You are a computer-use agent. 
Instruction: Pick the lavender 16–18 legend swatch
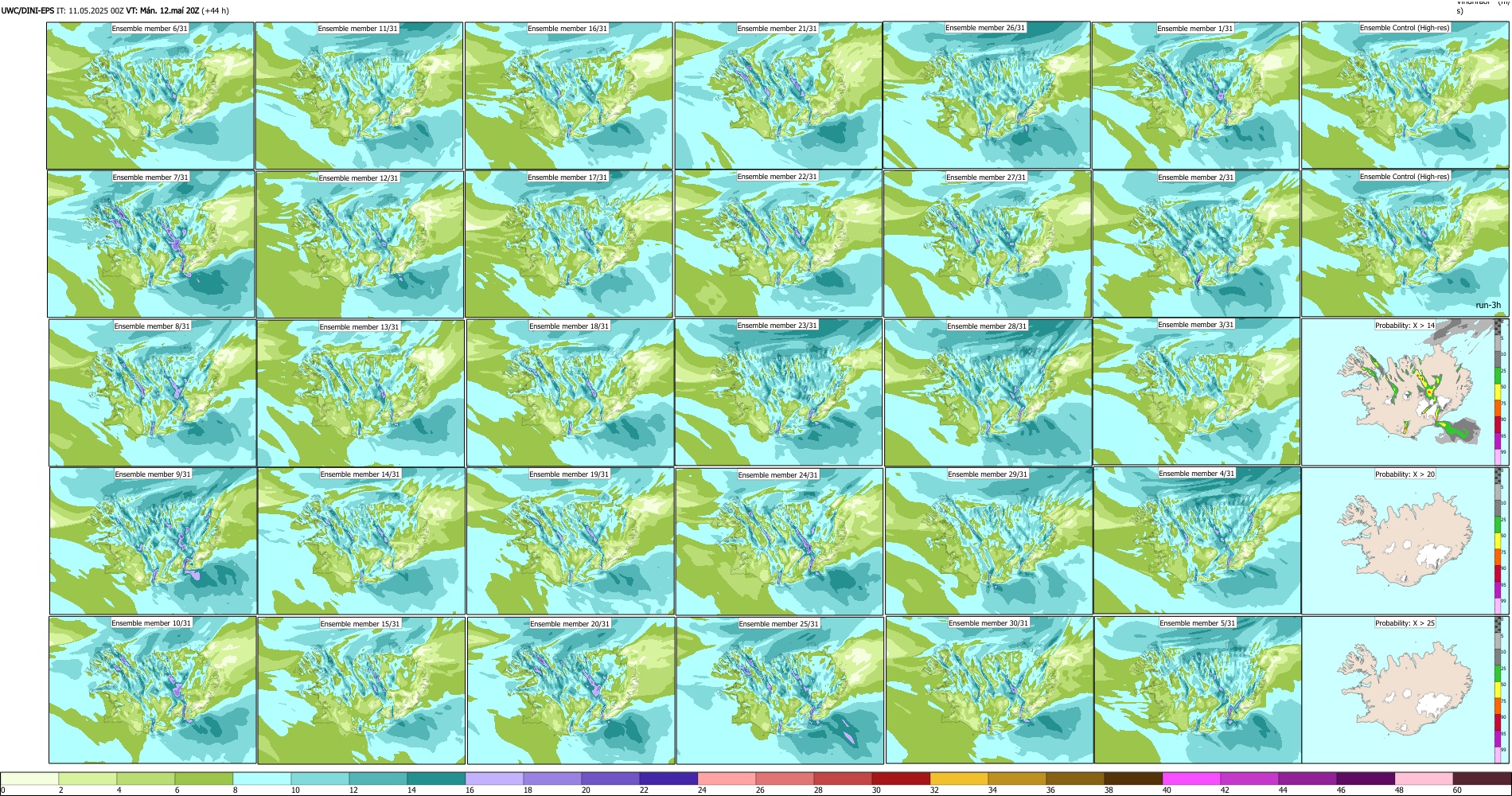pyautogui.click(x=494, y=778)
